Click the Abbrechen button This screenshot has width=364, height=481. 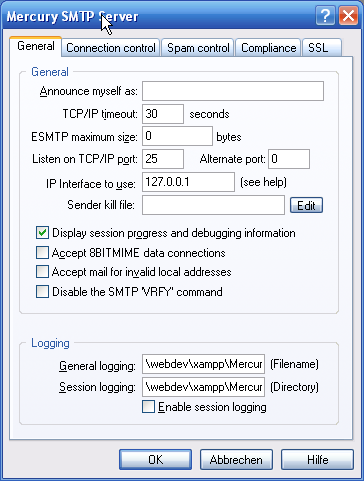(236, 460)
